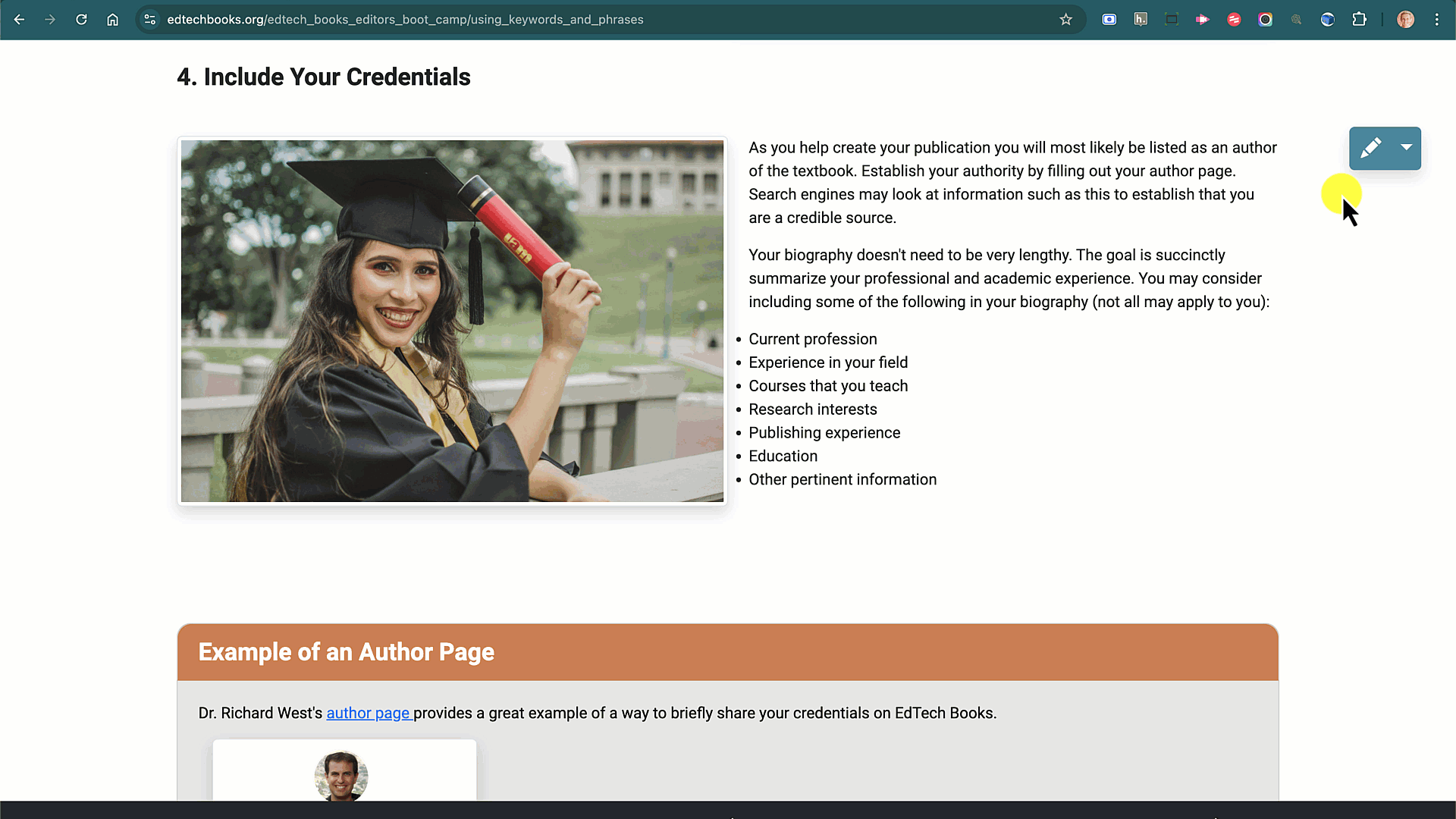Click the green screenshot capture extension icon
1456x819 pixels.
coord(1172,20)
